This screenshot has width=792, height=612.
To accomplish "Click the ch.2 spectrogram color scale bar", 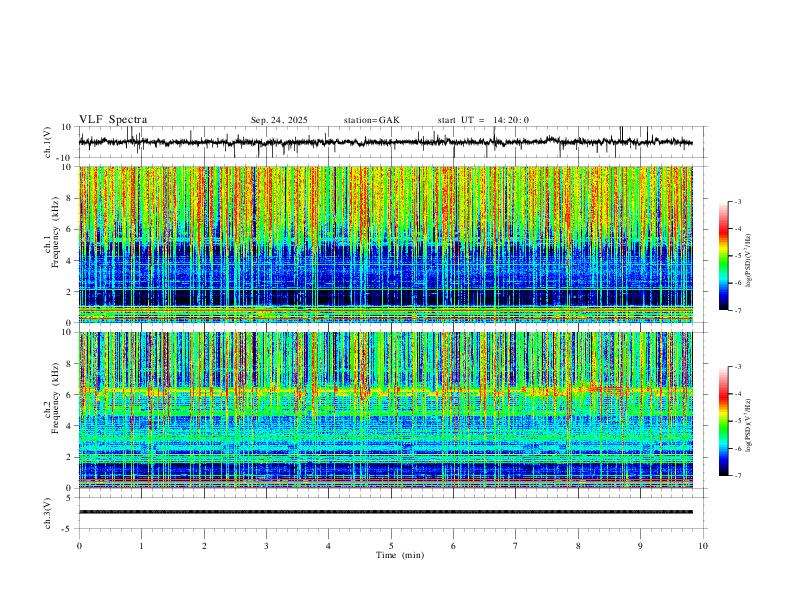I will pos(723,421).
